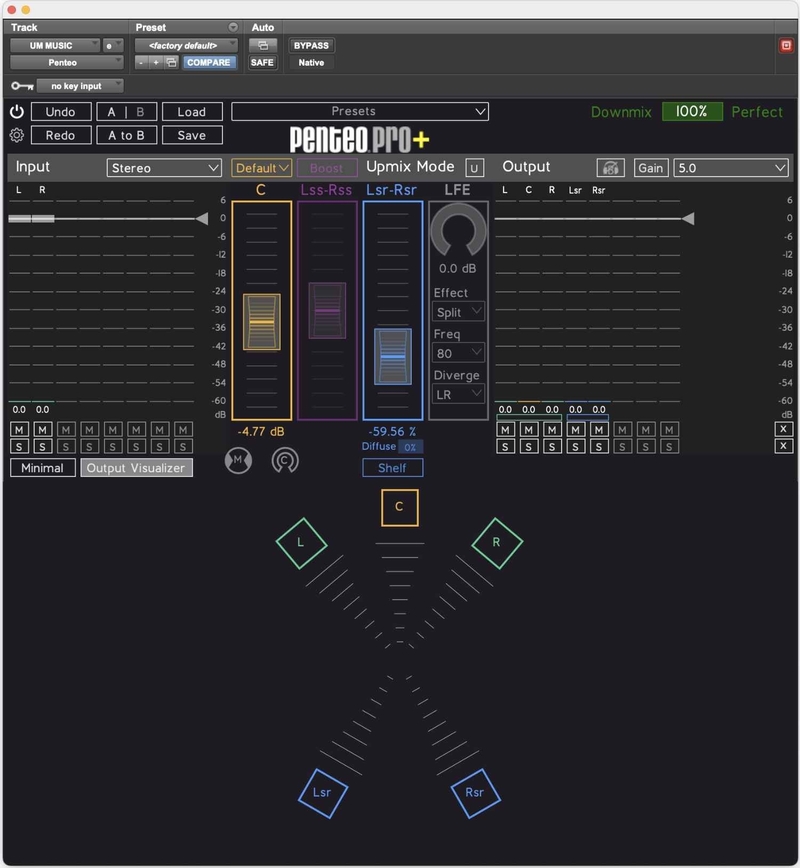Click the Rsr speaker diamond in visualizer
Viewport: 800px width, 868px height.
pos(475,793)
